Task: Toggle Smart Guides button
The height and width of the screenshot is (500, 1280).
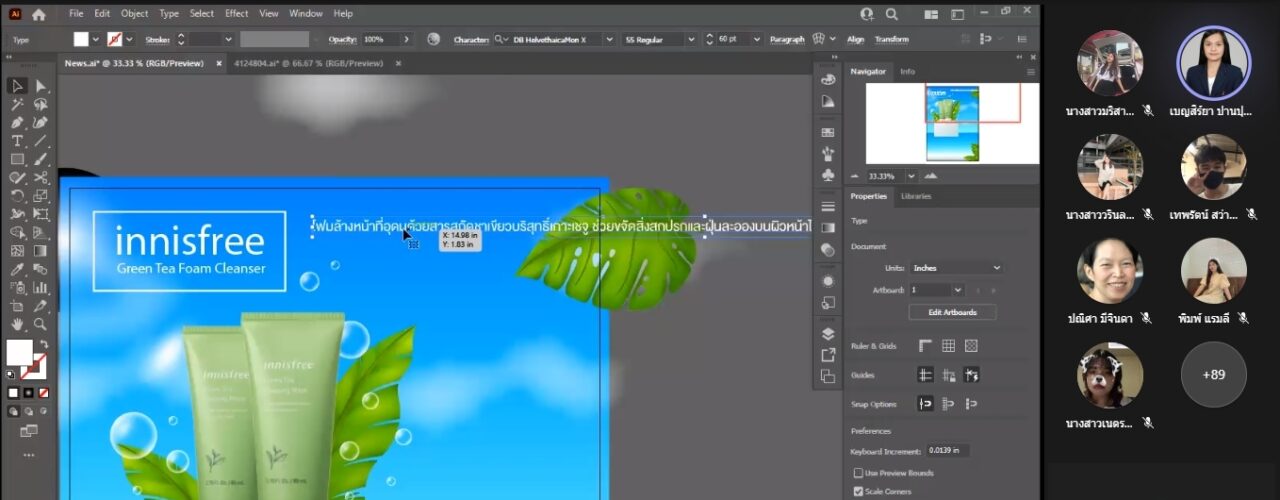Action: pos(971,375)
